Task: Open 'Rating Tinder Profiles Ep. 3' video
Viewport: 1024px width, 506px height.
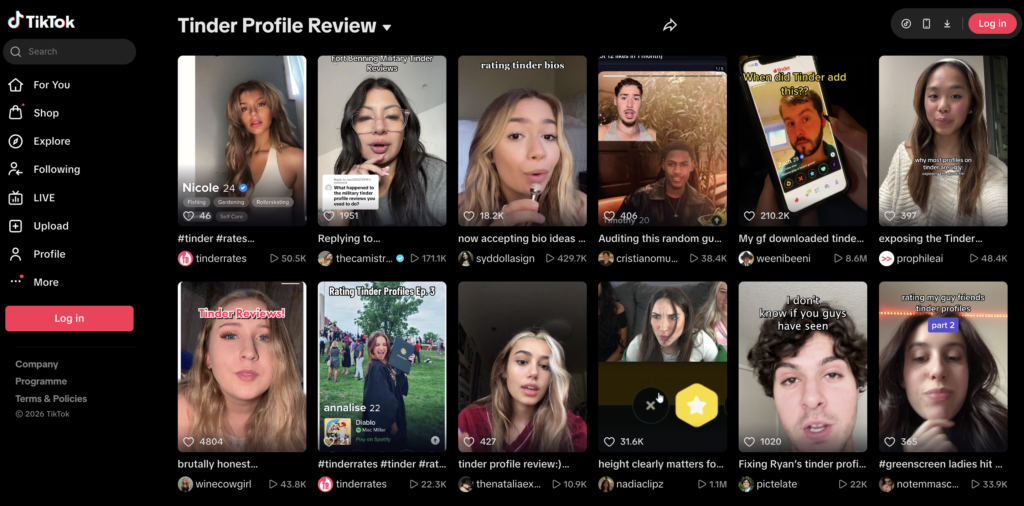Action: [x=382, y=367]
